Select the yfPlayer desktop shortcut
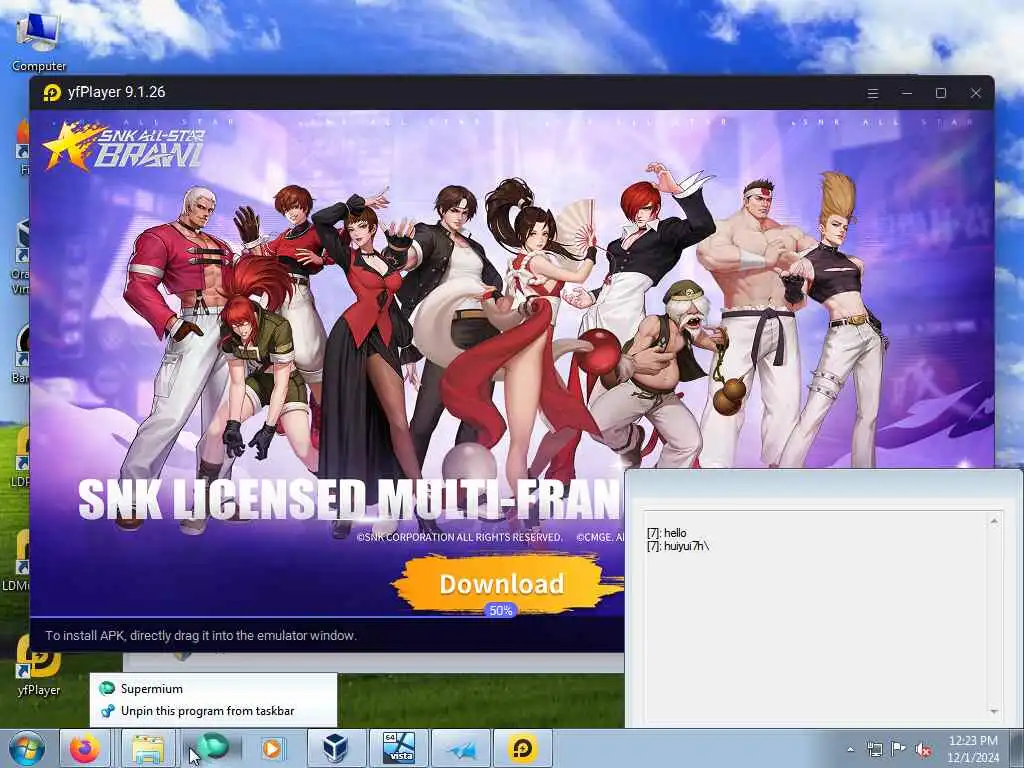This screenshot has height=768, width=1024. coord(39,665)
